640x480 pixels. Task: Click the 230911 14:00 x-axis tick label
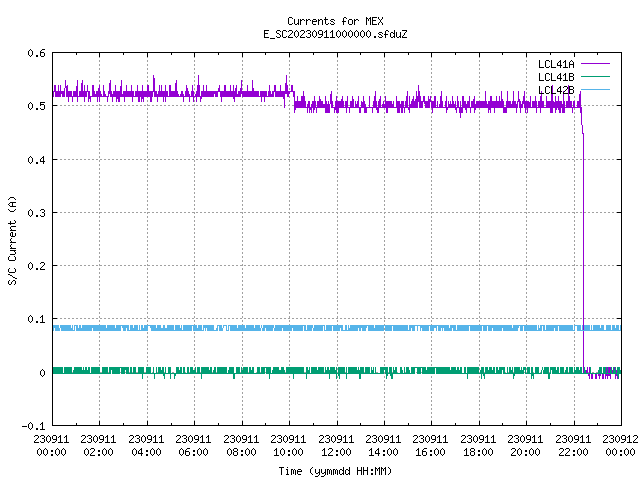tap(383, 446)
